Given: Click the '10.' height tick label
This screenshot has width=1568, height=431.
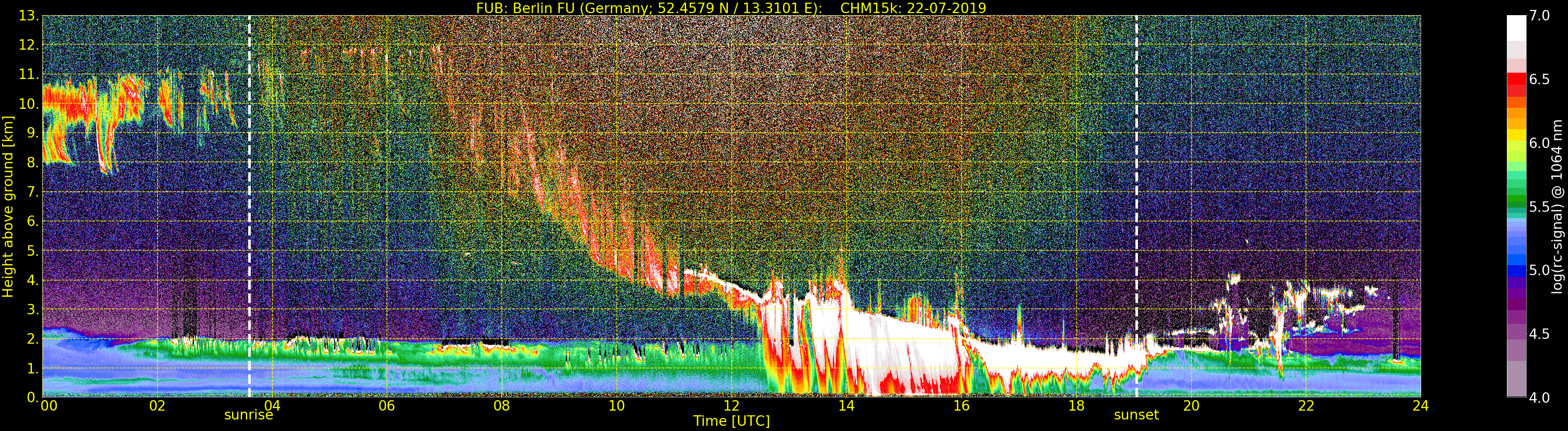Looking at the screenshot, I should point(29,104).
